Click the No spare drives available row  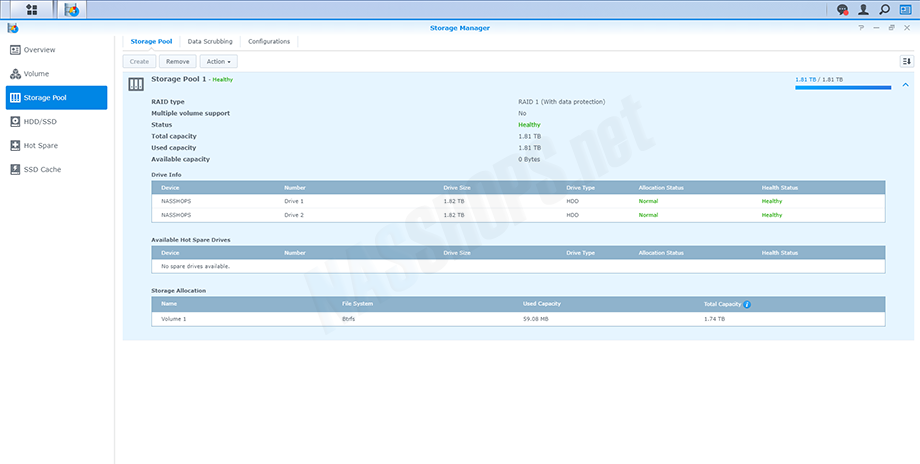coord(518,266)
